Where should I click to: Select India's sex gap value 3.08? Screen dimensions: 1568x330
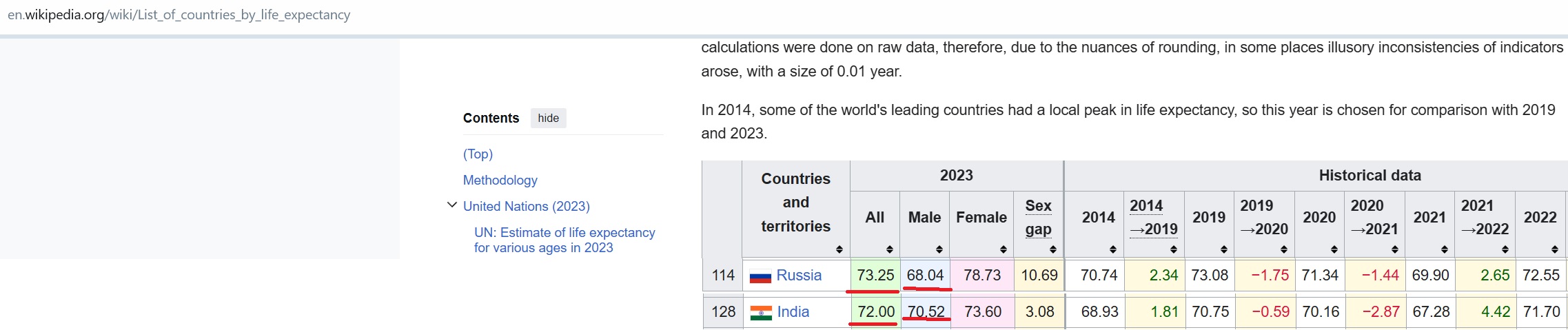1040,311
